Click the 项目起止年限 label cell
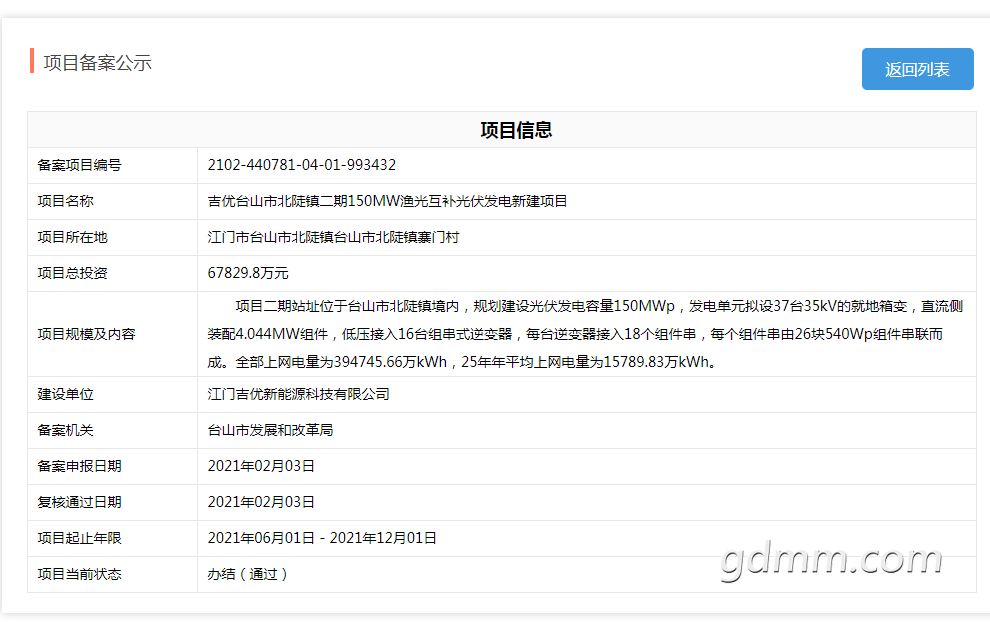The height and width of the screenshot is (622, 990). 112,539
